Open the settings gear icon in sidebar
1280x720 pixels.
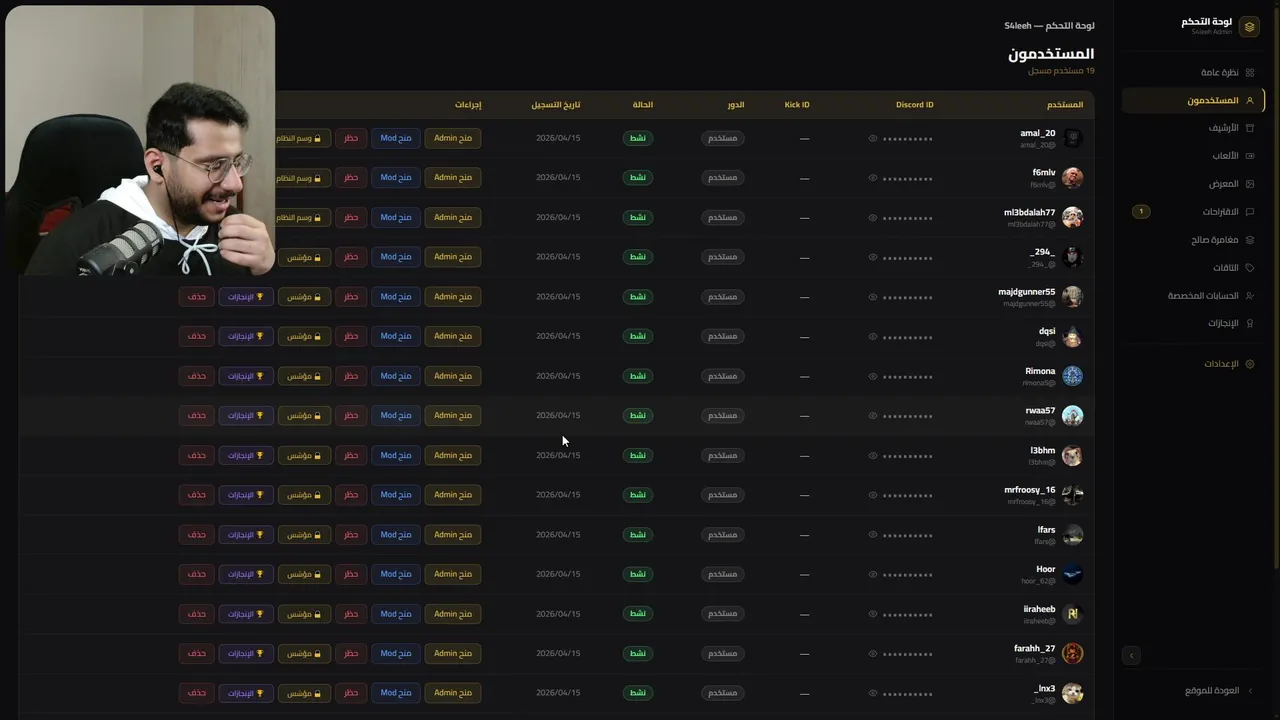point(1249,364)
